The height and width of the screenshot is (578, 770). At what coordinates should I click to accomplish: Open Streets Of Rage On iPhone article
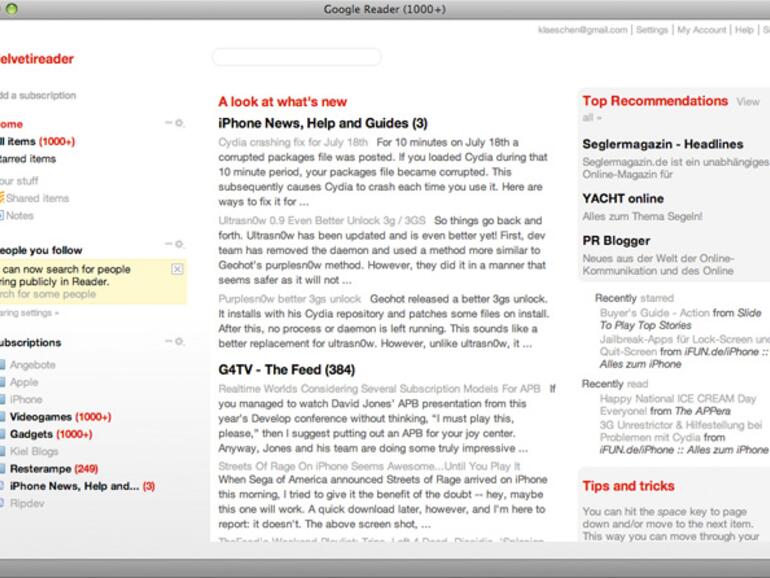pos(369,466)
